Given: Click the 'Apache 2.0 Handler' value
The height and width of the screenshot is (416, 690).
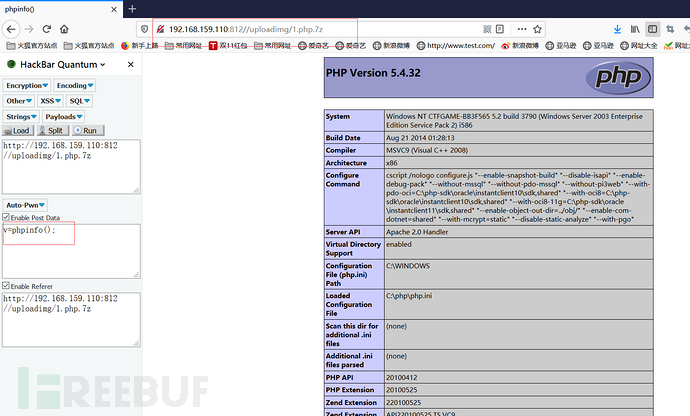Looking at the screenshot, I should tap(417, 232).
